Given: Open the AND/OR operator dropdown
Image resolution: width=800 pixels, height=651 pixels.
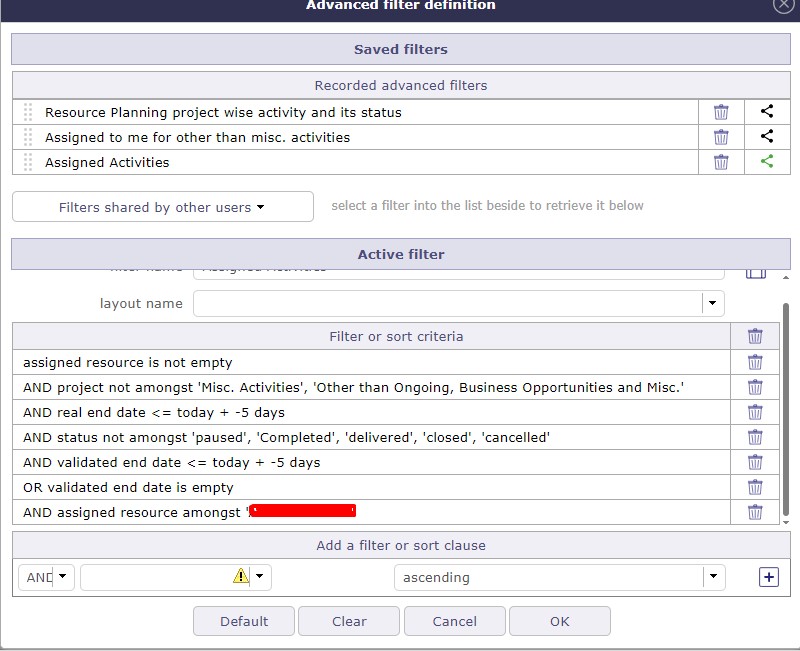Looking at the screenshot, I should point(63,577).
